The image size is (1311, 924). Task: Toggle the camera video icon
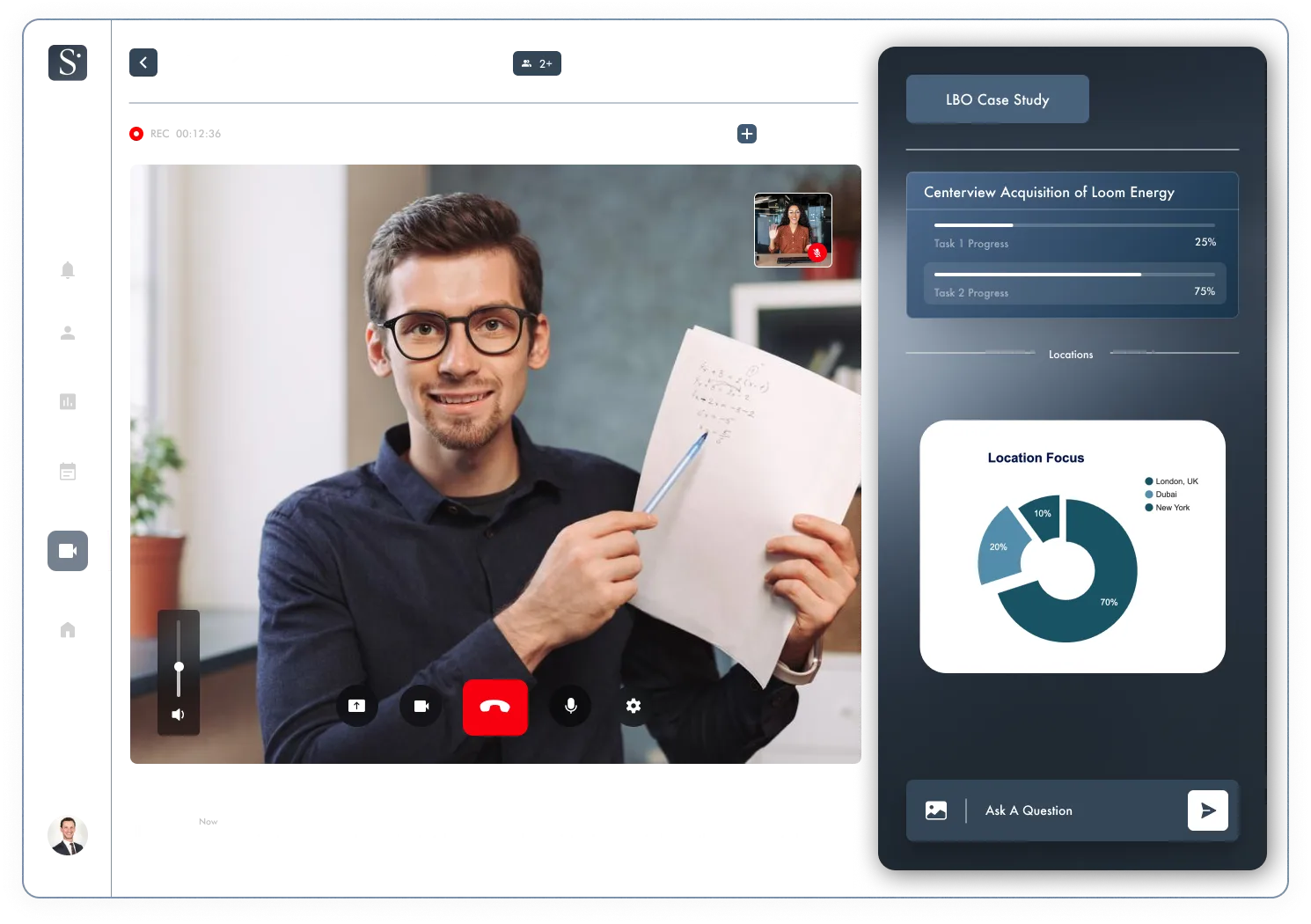coord(421,706)
